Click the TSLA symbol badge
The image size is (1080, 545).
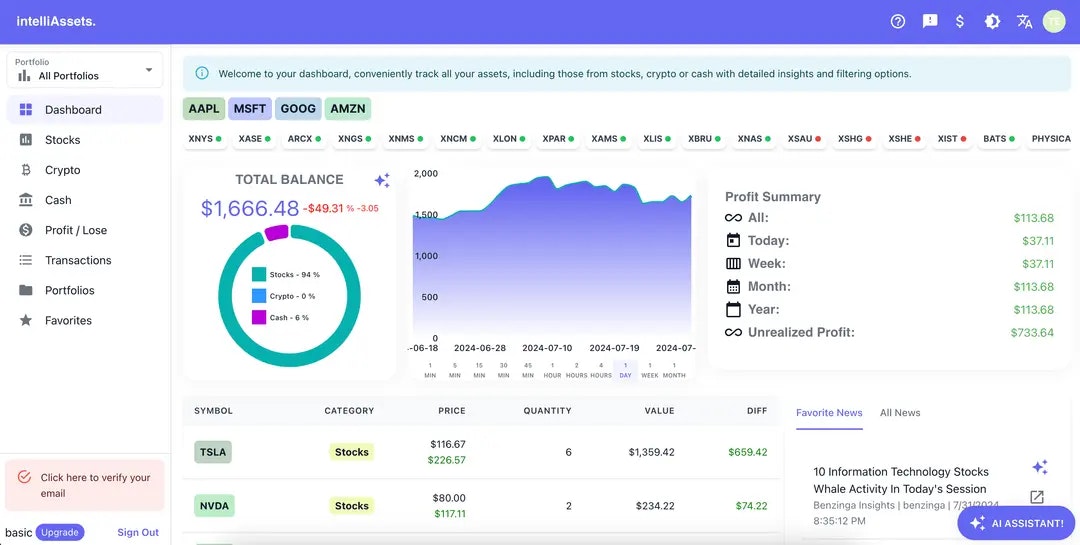click(213, 452)
